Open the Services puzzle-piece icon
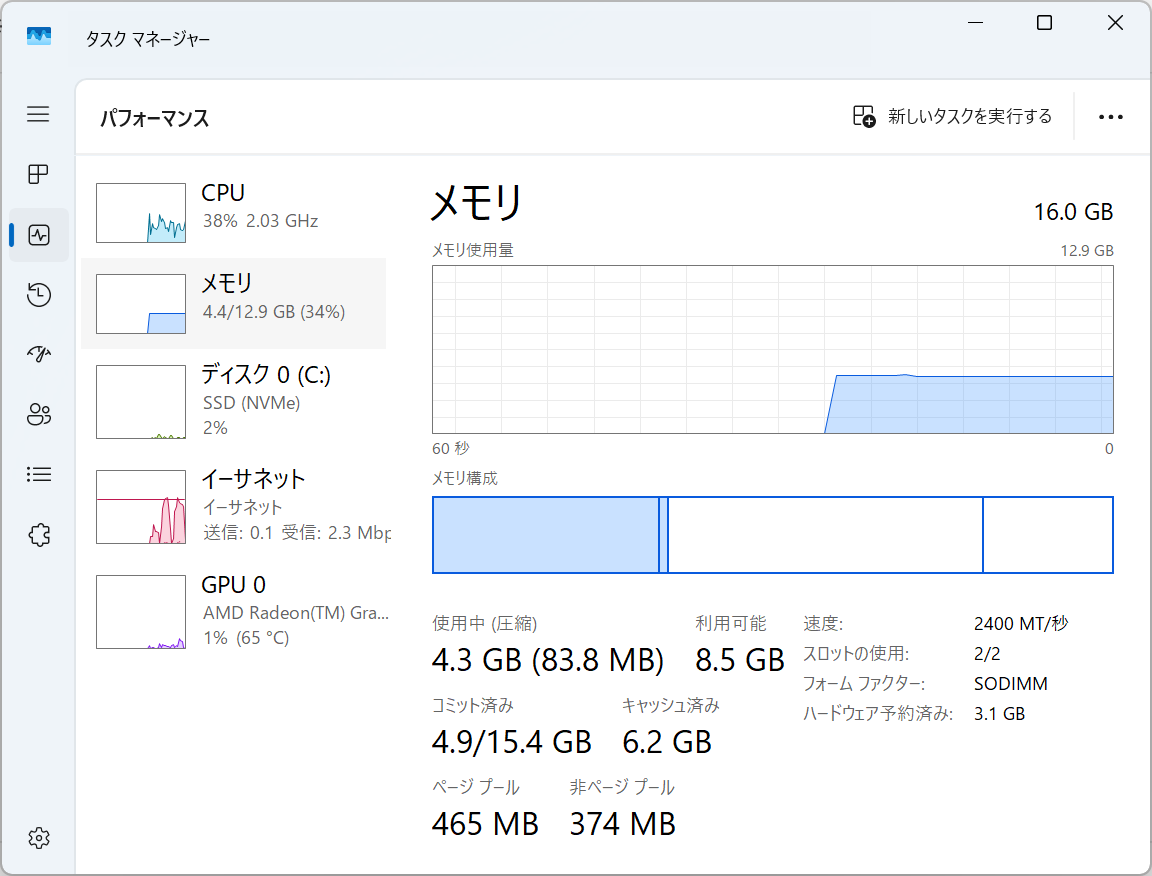The height and width of the screenshot is (876, 1152). (x=38, y=535)
